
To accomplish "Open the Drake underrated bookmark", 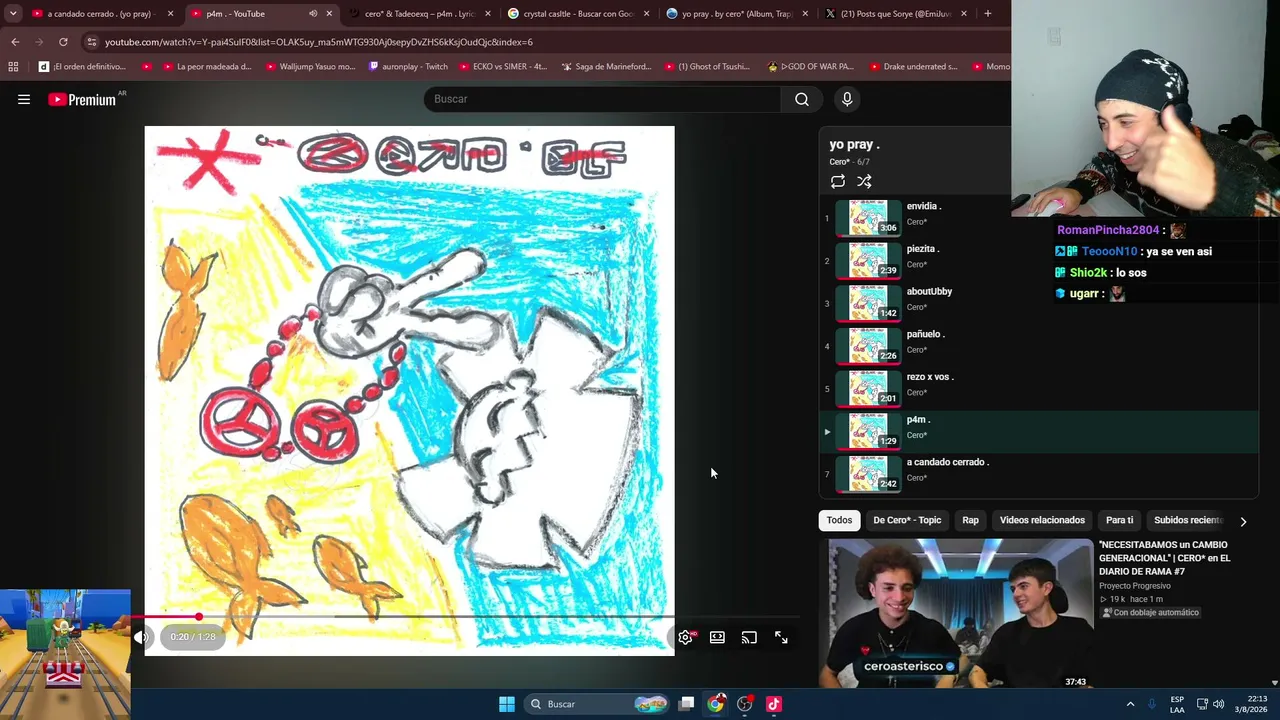I will [913, 67].
